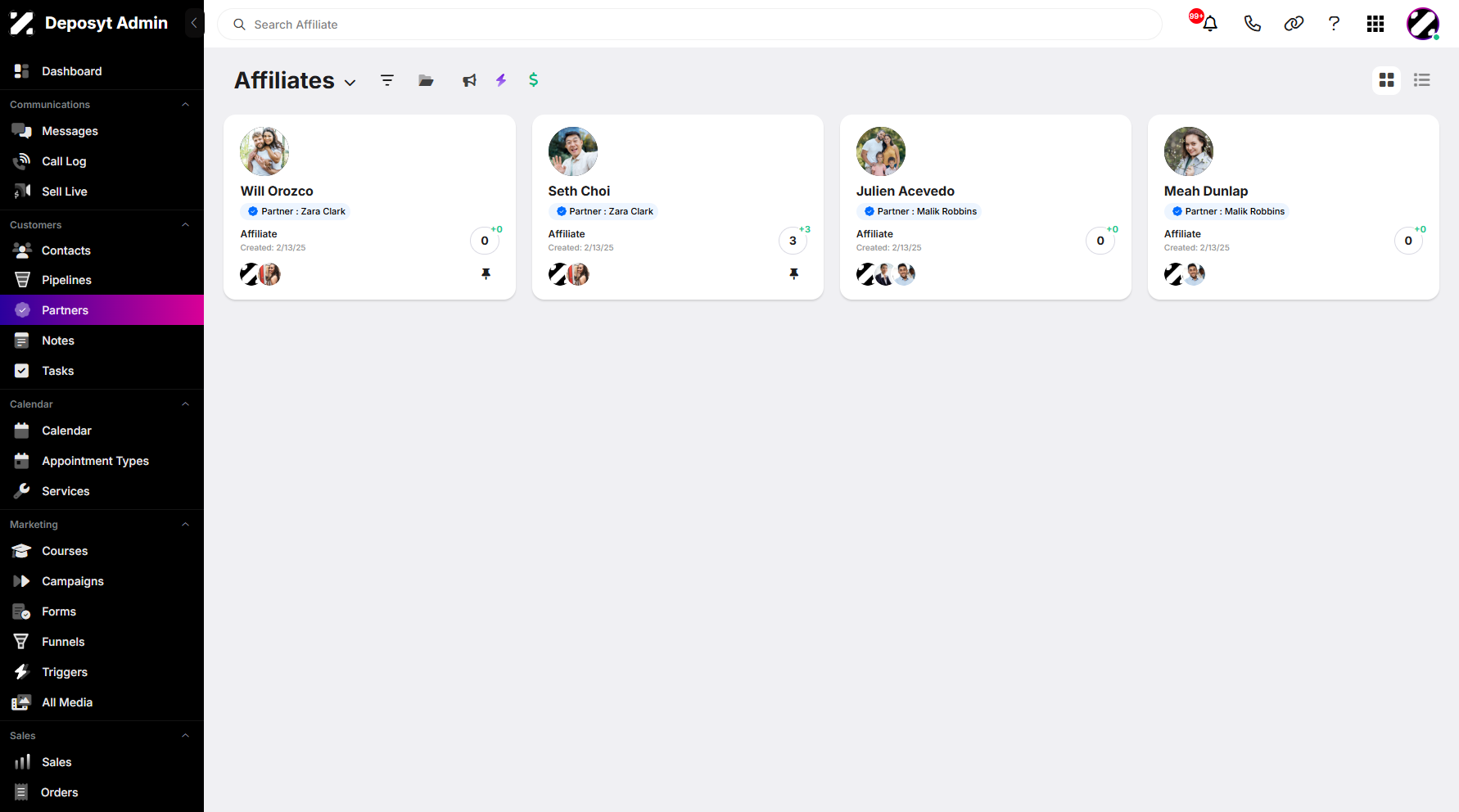Click Julien Acevedo profile photo
This screenshot has width=1459, height=812.
881,151
